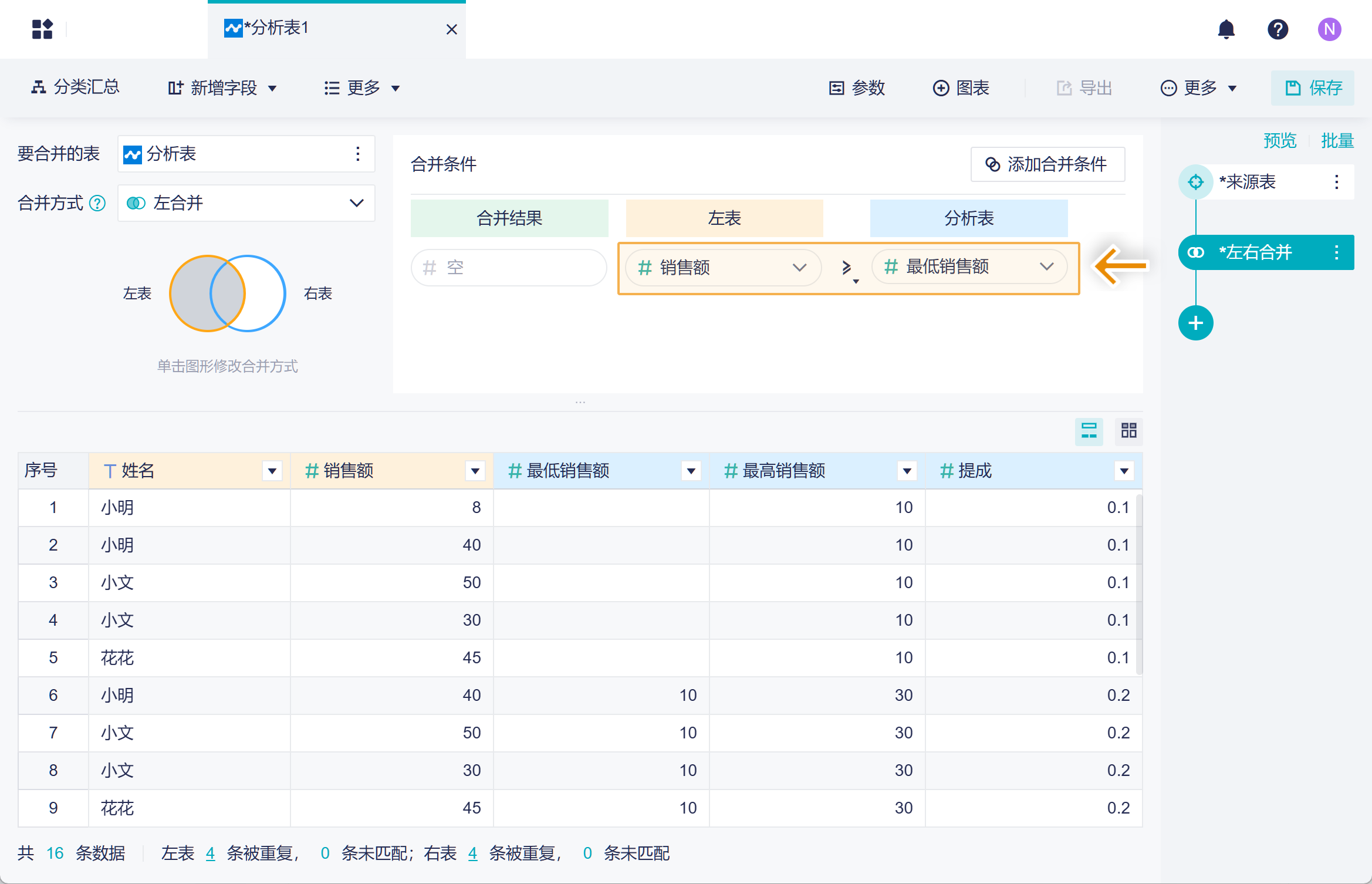Image resolution: width=1372 pixels, height=884 pixels.
Task: Click the Venn diagram to change merge type
Action: click(228, 293)
